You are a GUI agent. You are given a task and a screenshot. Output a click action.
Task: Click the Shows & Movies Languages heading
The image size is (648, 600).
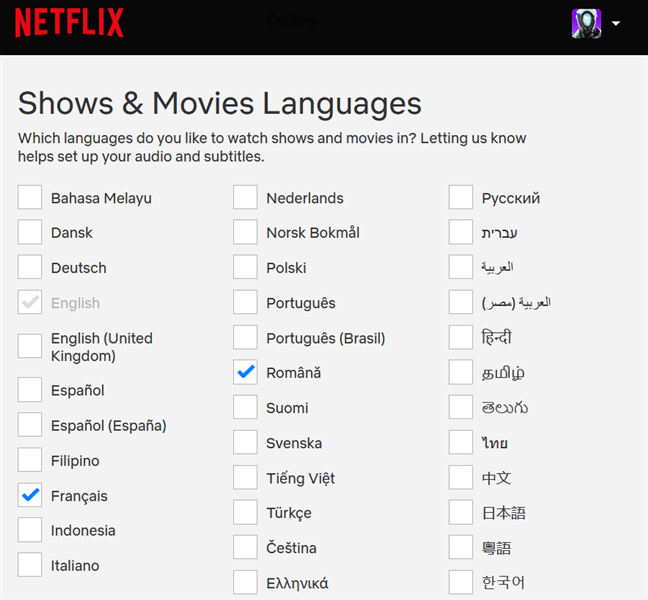click(x=220, y=104)
